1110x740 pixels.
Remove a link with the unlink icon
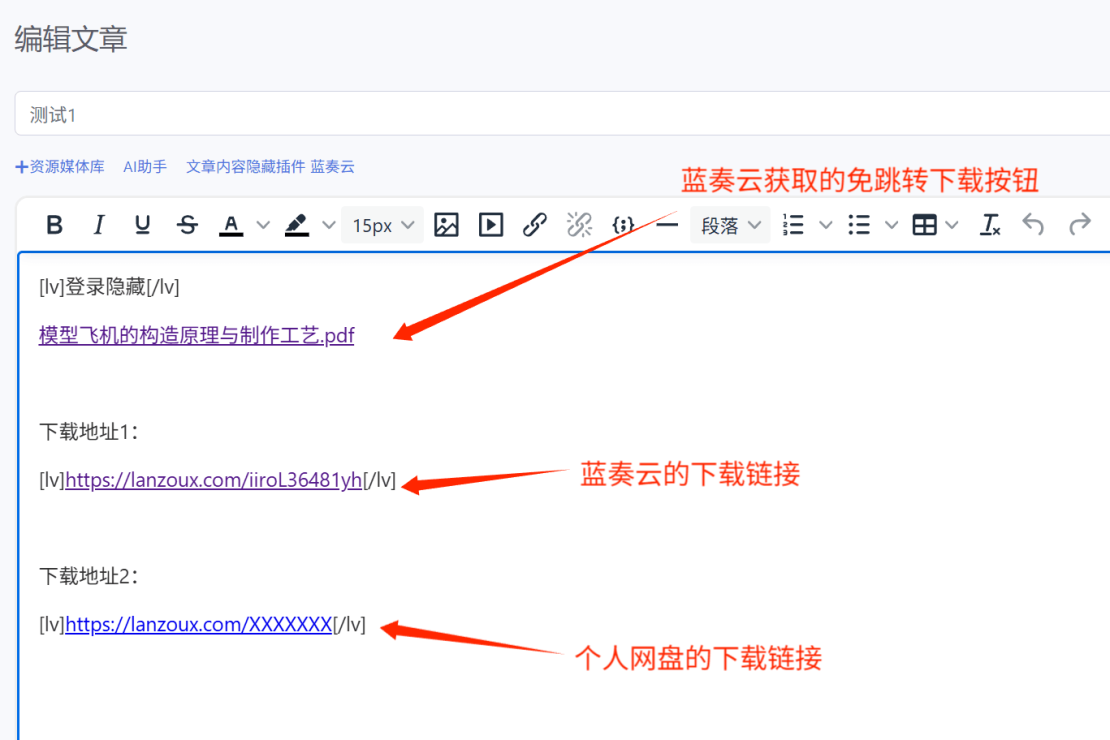point(579,224)
